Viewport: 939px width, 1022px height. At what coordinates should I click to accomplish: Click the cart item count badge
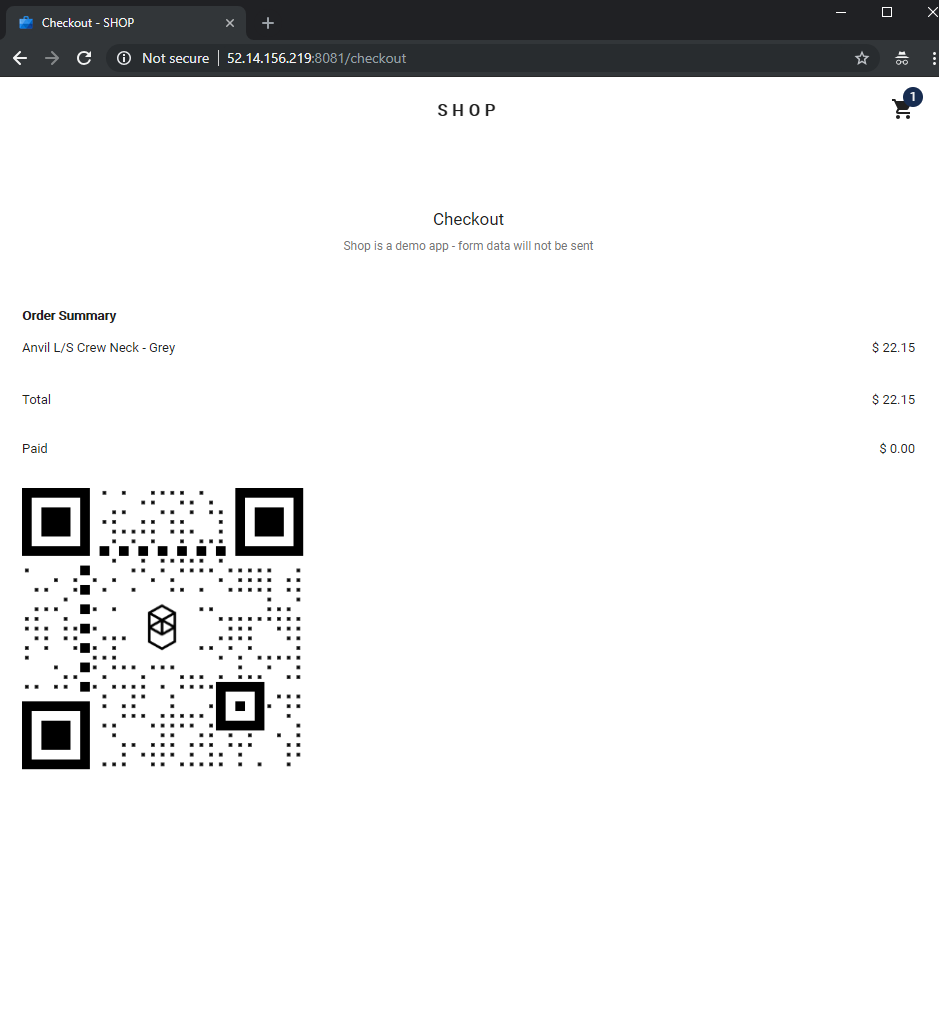[913, 97]
